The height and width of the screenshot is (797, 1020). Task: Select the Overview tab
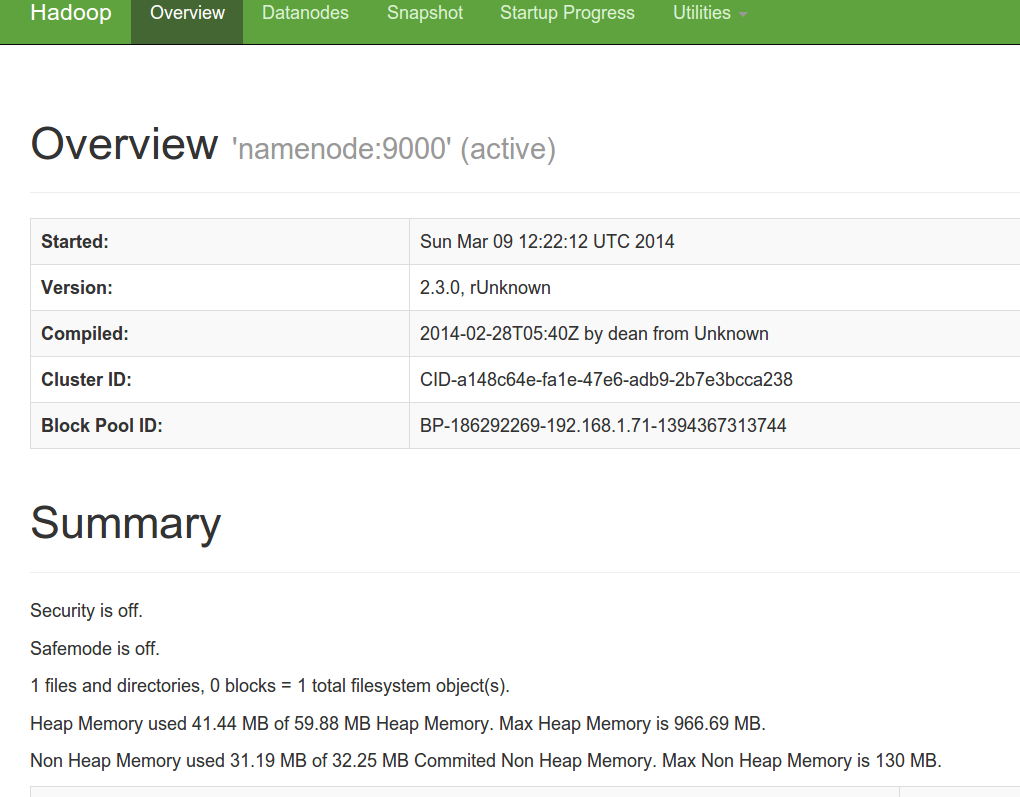coord(186,13)
